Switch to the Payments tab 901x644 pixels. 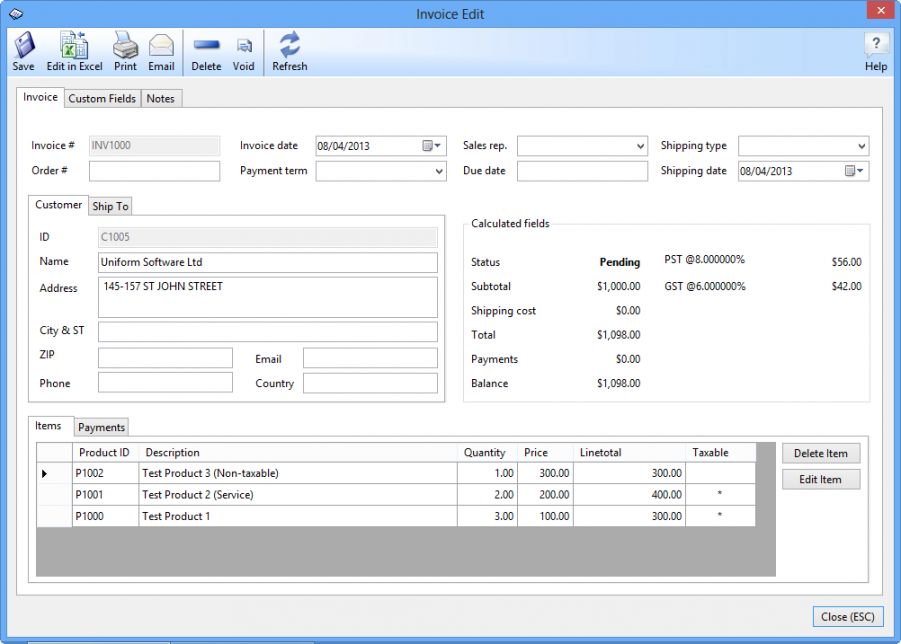[101, 427]
